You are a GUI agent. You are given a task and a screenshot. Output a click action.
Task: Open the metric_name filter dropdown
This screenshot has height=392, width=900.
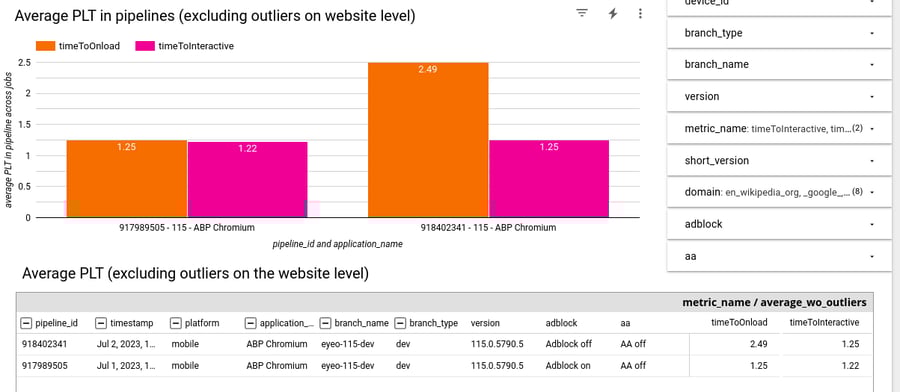[779, 129]
